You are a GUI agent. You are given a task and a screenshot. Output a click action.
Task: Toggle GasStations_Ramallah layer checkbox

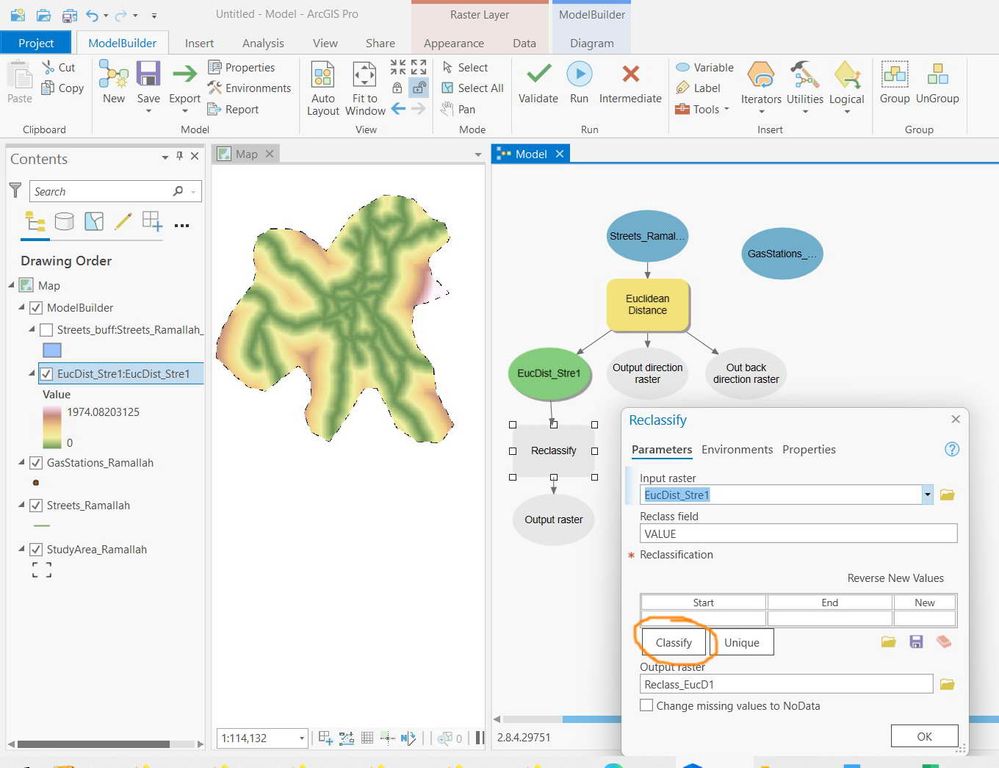coord(36,463)
